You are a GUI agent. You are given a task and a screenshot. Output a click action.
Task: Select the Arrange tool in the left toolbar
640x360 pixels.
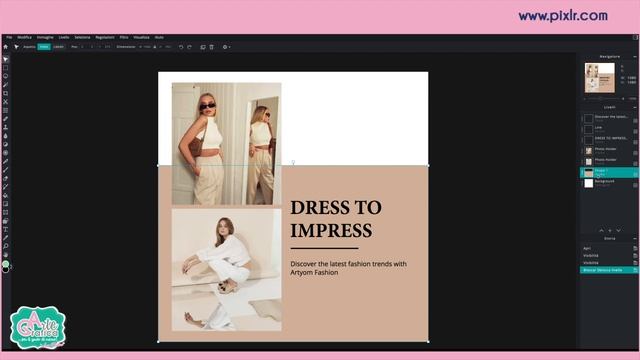5,60
